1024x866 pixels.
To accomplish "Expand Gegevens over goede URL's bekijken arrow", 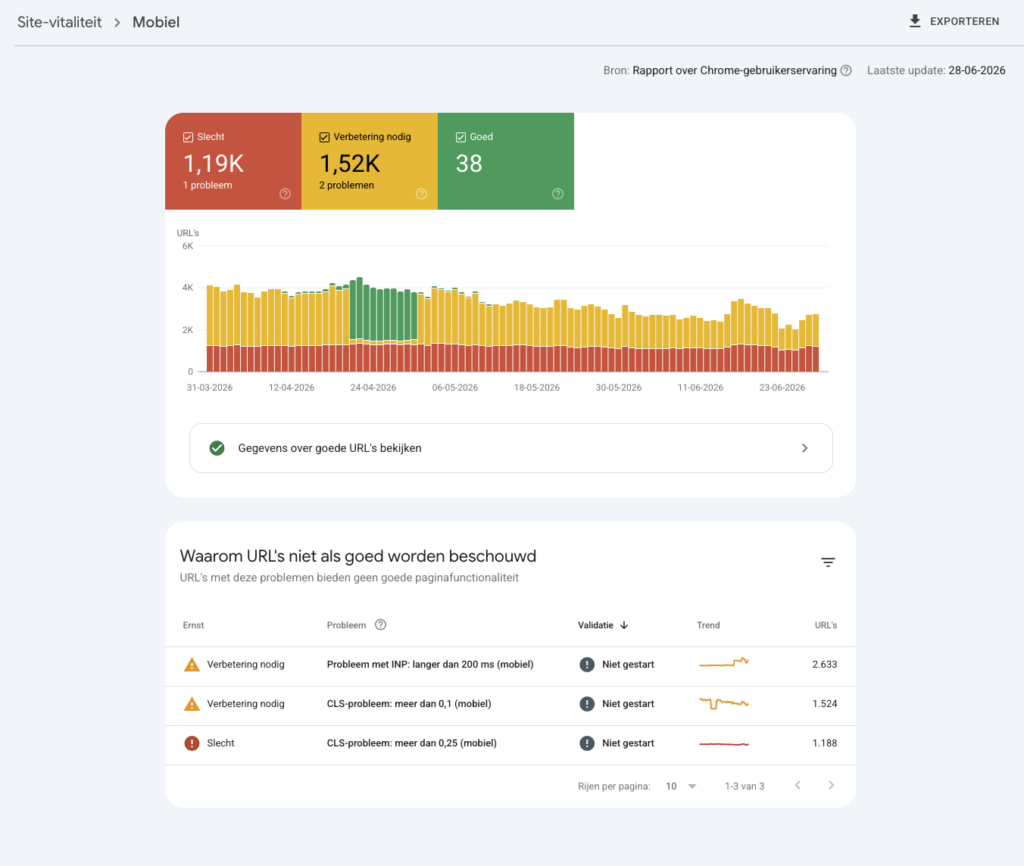I will click(x=805, y=448).
